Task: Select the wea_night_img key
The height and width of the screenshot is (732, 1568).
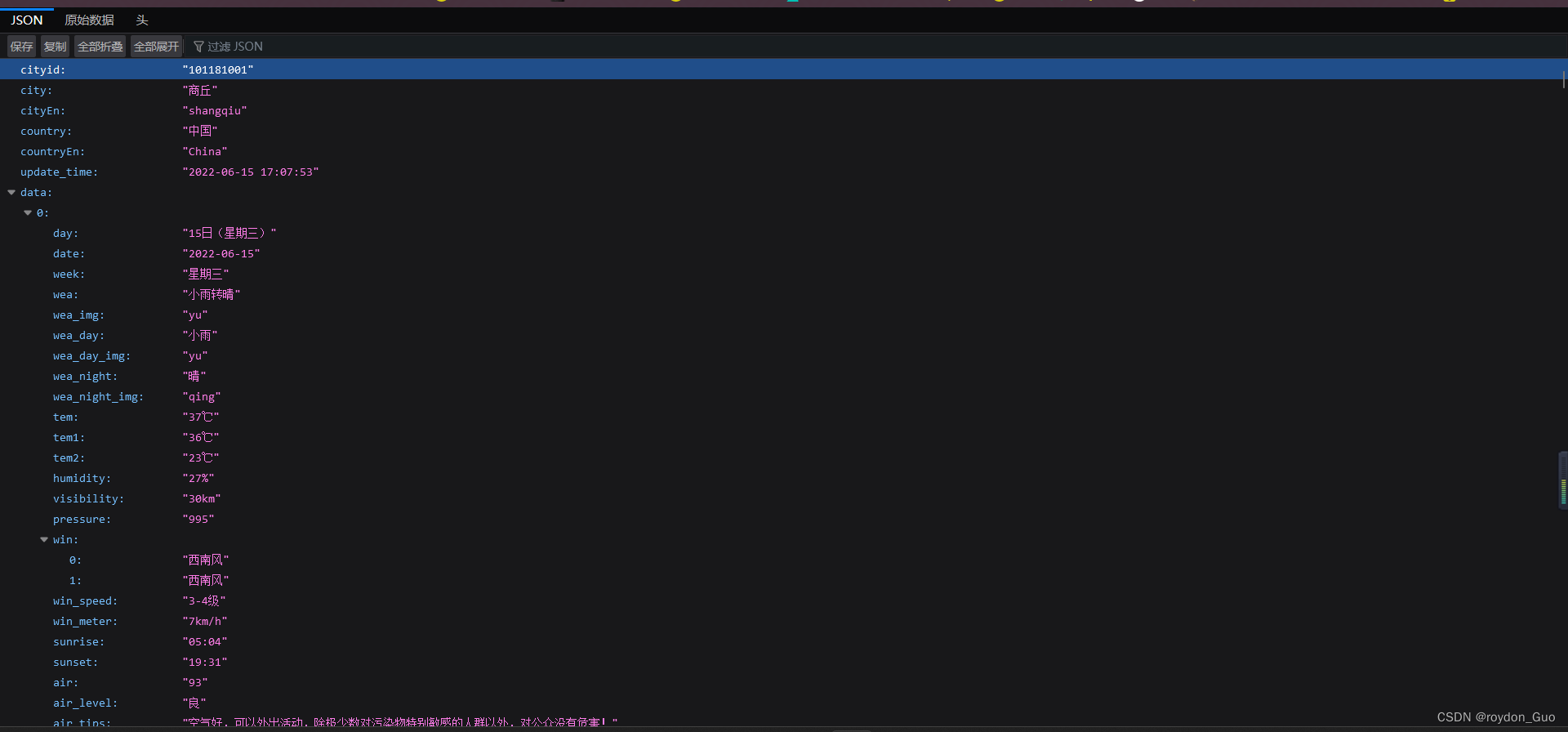Action: (x=98, y=396)
